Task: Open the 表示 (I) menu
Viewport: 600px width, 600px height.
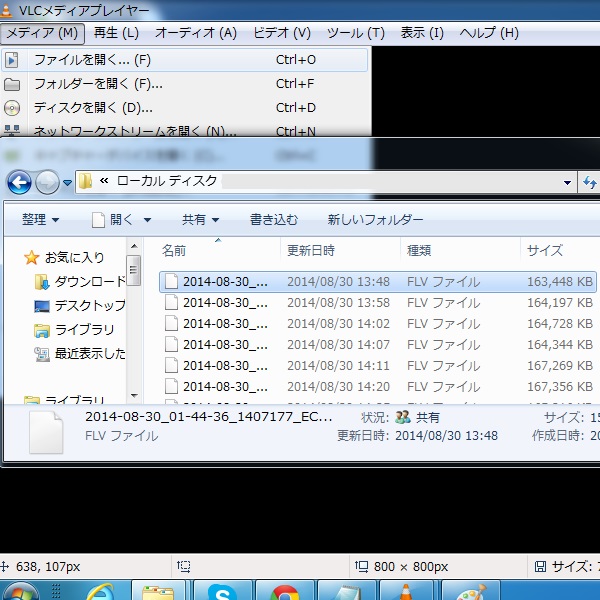Action: 422,33
